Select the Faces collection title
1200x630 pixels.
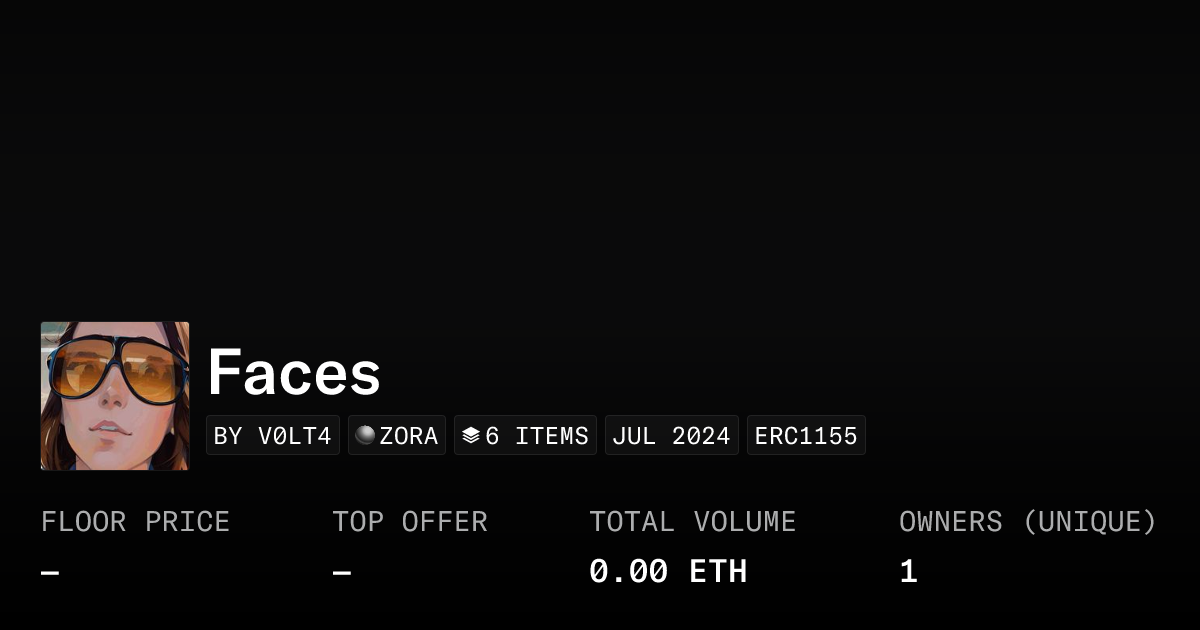pyautogui.click(x=294, y=372)
